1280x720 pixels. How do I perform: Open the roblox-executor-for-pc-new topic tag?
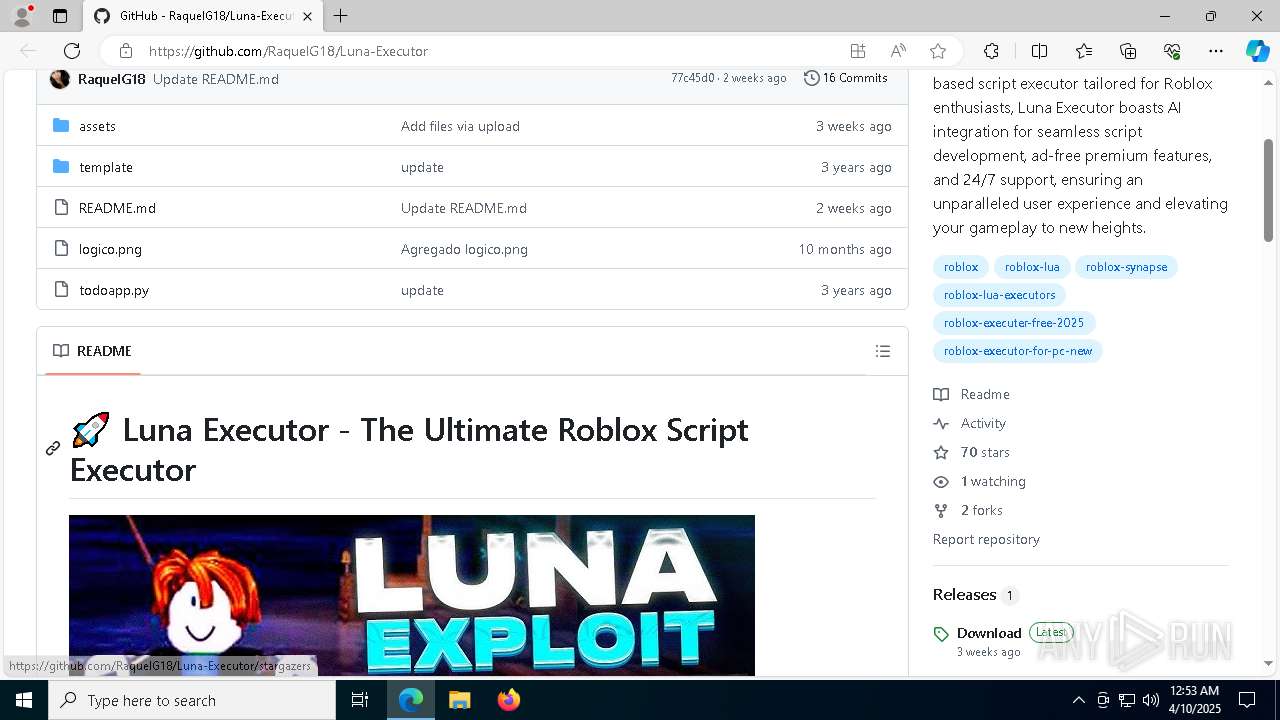(x=1017, y=351)
